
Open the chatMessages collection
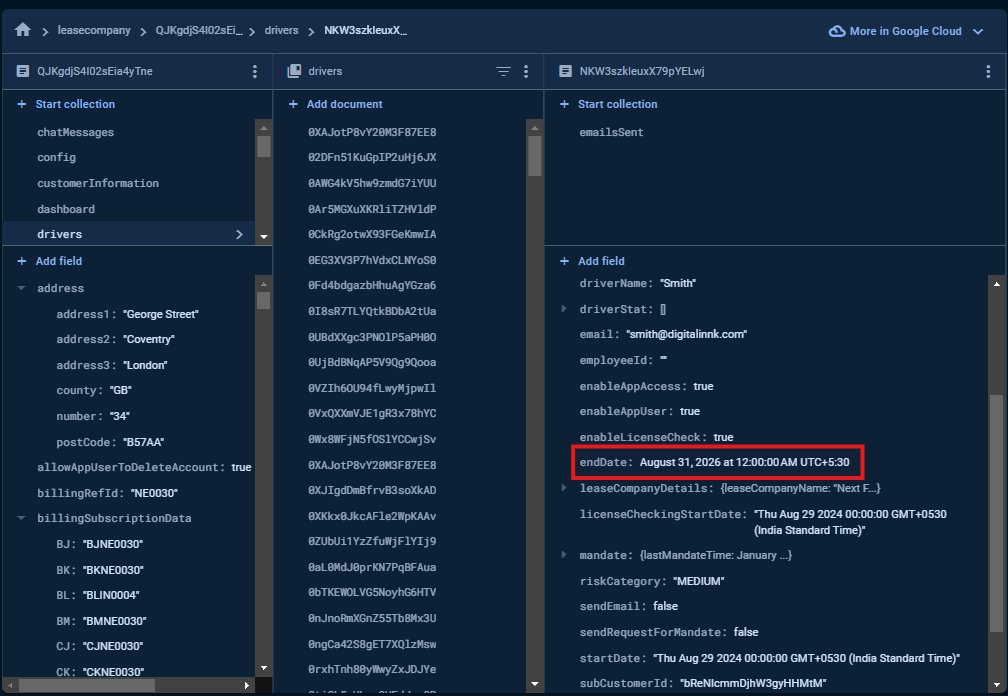click(75, 132)
